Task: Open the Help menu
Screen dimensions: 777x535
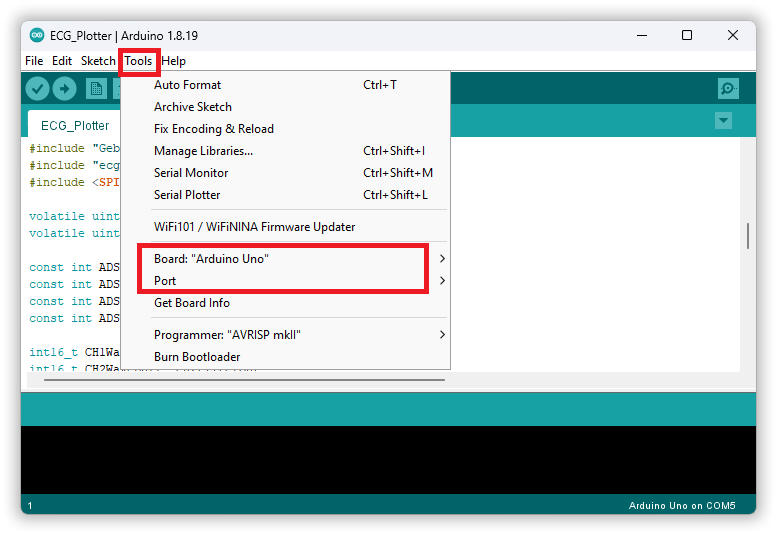Action: tap(173, 61)
